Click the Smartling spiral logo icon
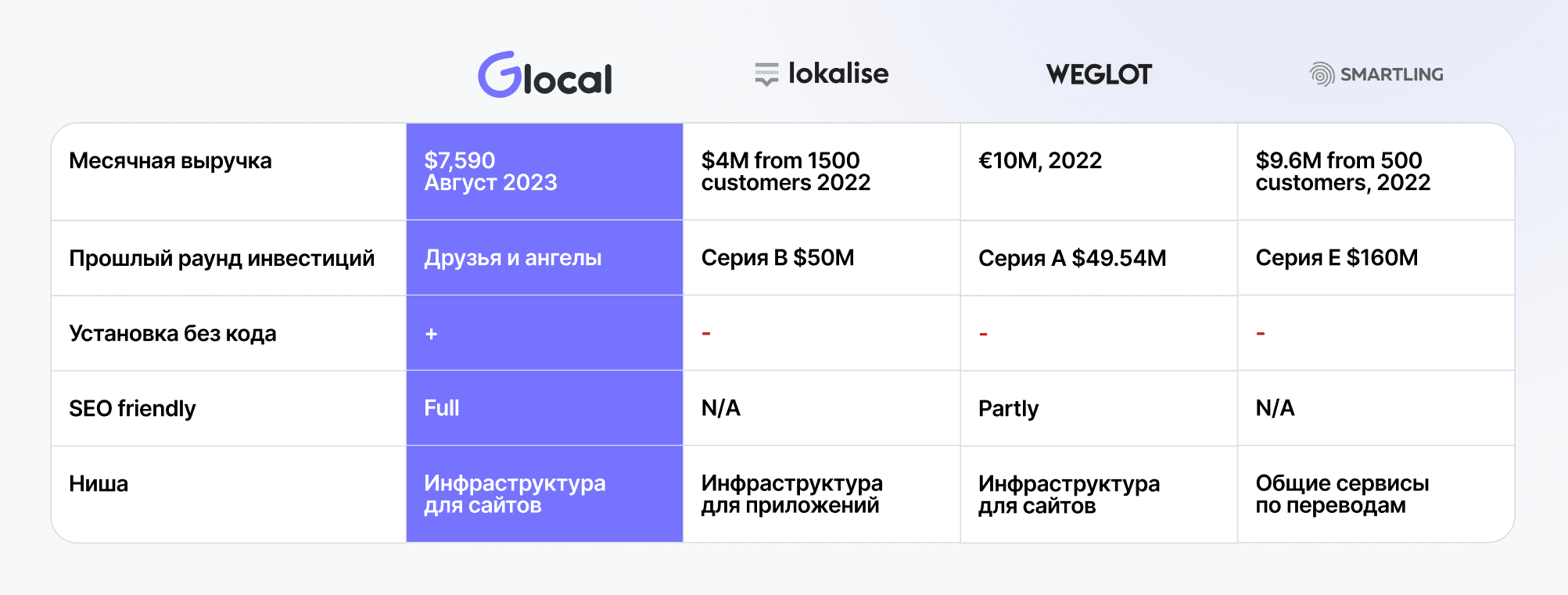The height and width of the screenshot is (595, 1568). point(1322,74)
